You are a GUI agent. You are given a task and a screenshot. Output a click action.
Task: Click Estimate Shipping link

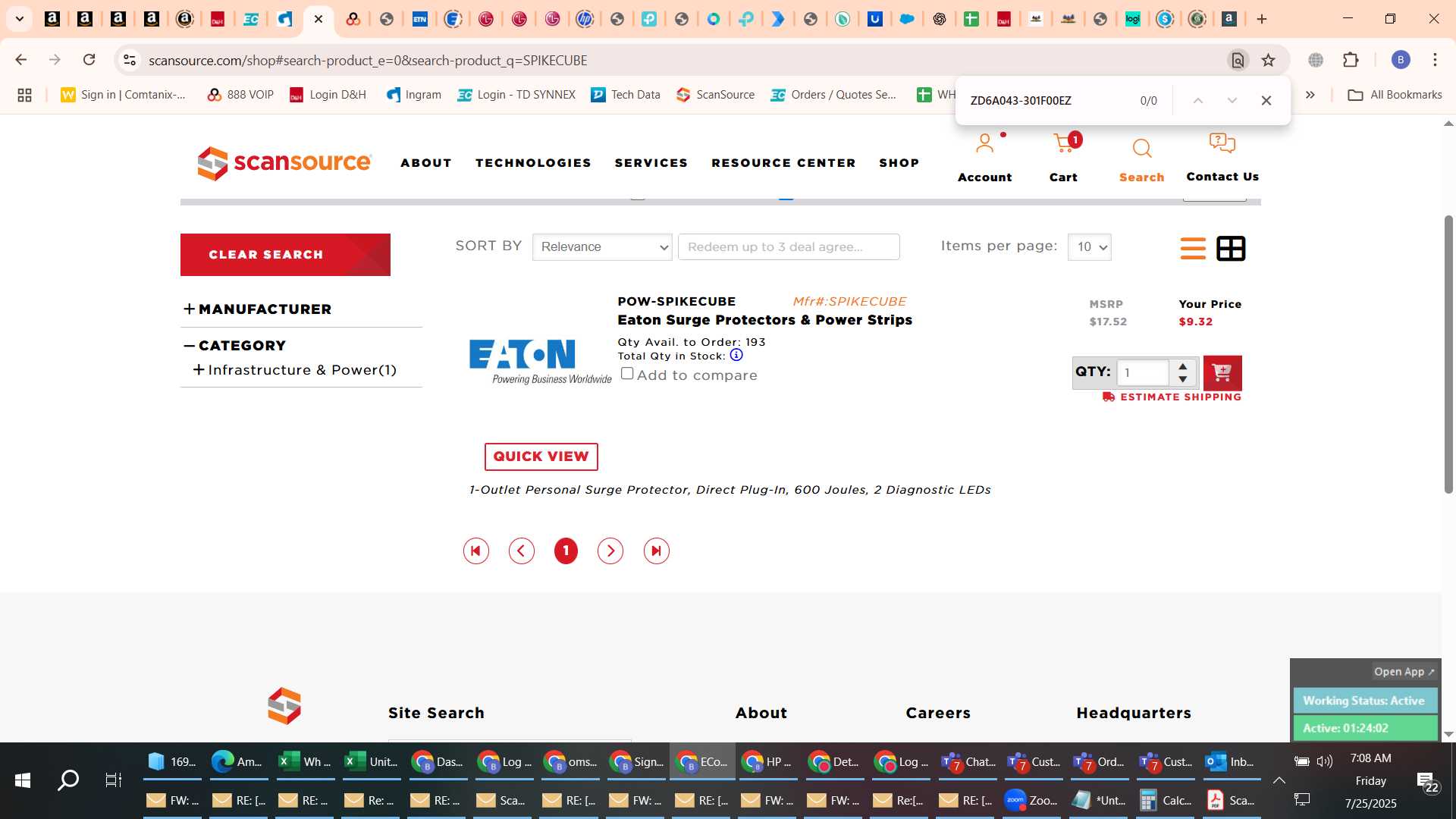[x=1172, y=397]
